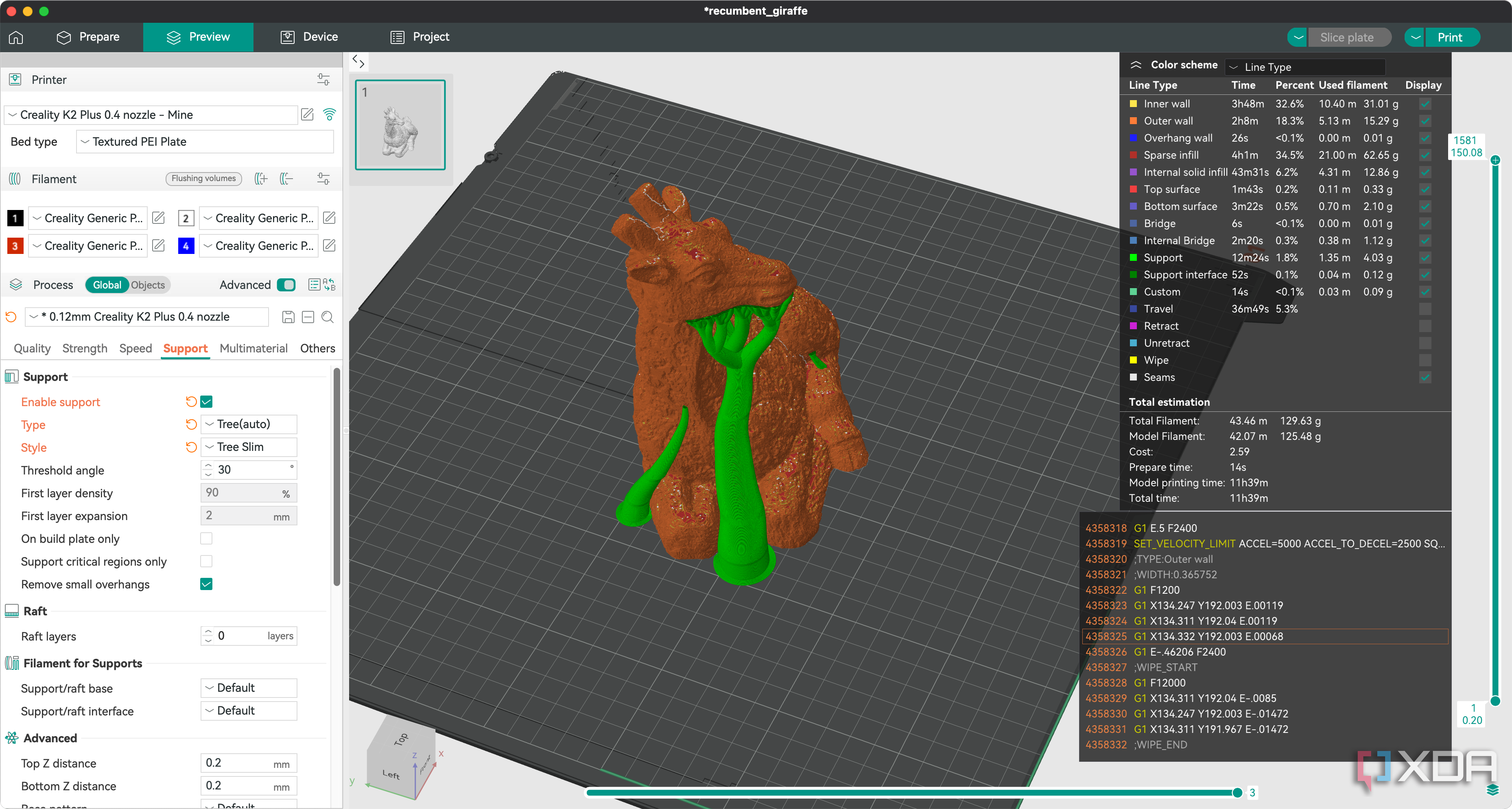Open Flushing volumes
The image size is (1512, 809).
pyautogui.click(x=204, y=179)
